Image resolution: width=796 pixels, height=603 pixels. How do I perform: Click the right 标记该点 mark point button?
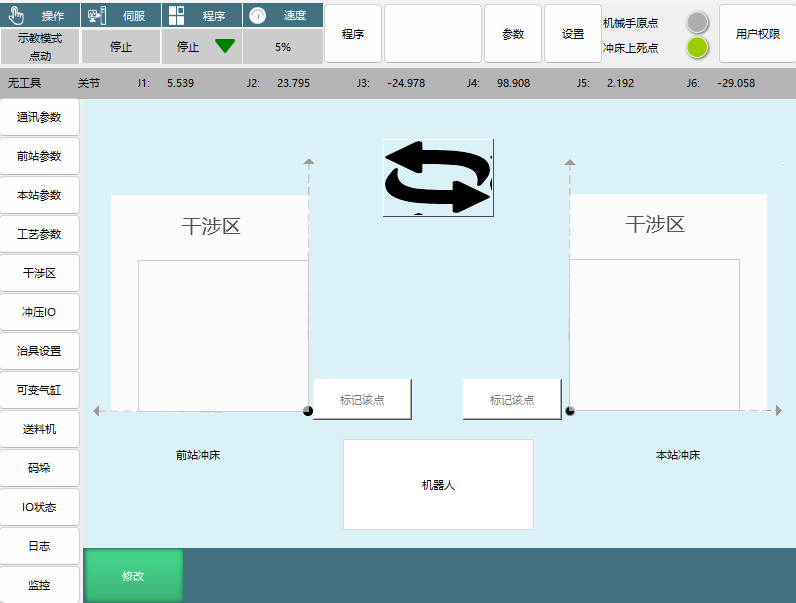512,400
